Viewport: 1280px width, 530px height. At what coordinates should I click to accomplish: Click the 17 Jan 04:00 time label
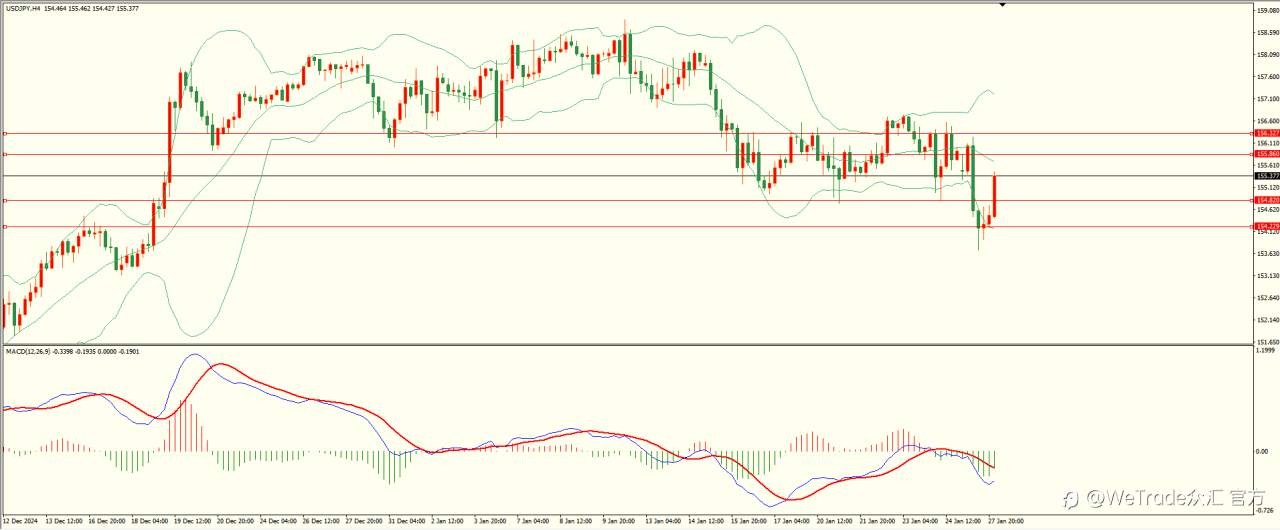point(790,521)
